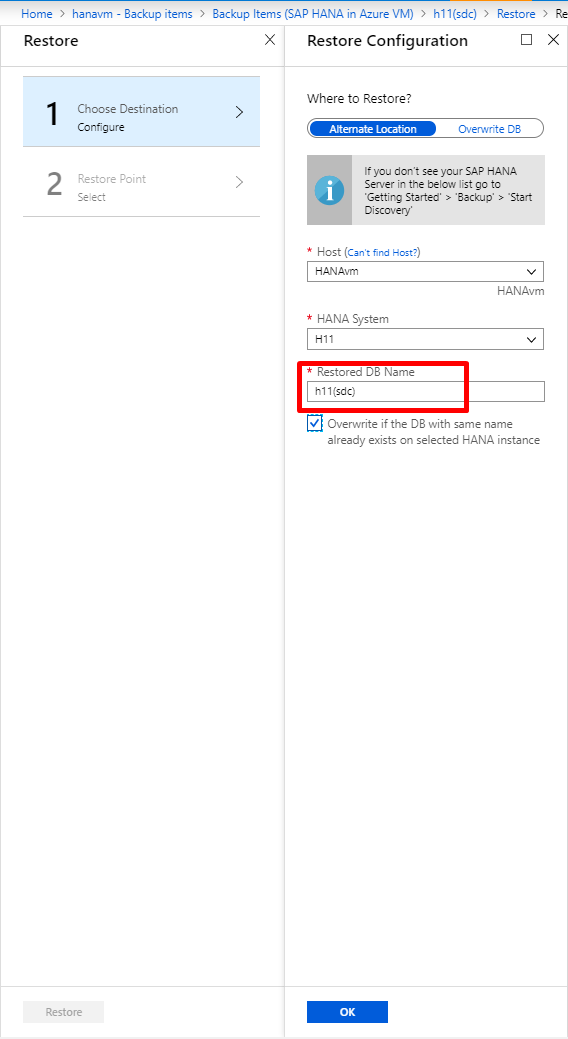Screen dimensions: 568x1039
Task: Click the Restored DB Name field
Action: click(x=426, y=392)
